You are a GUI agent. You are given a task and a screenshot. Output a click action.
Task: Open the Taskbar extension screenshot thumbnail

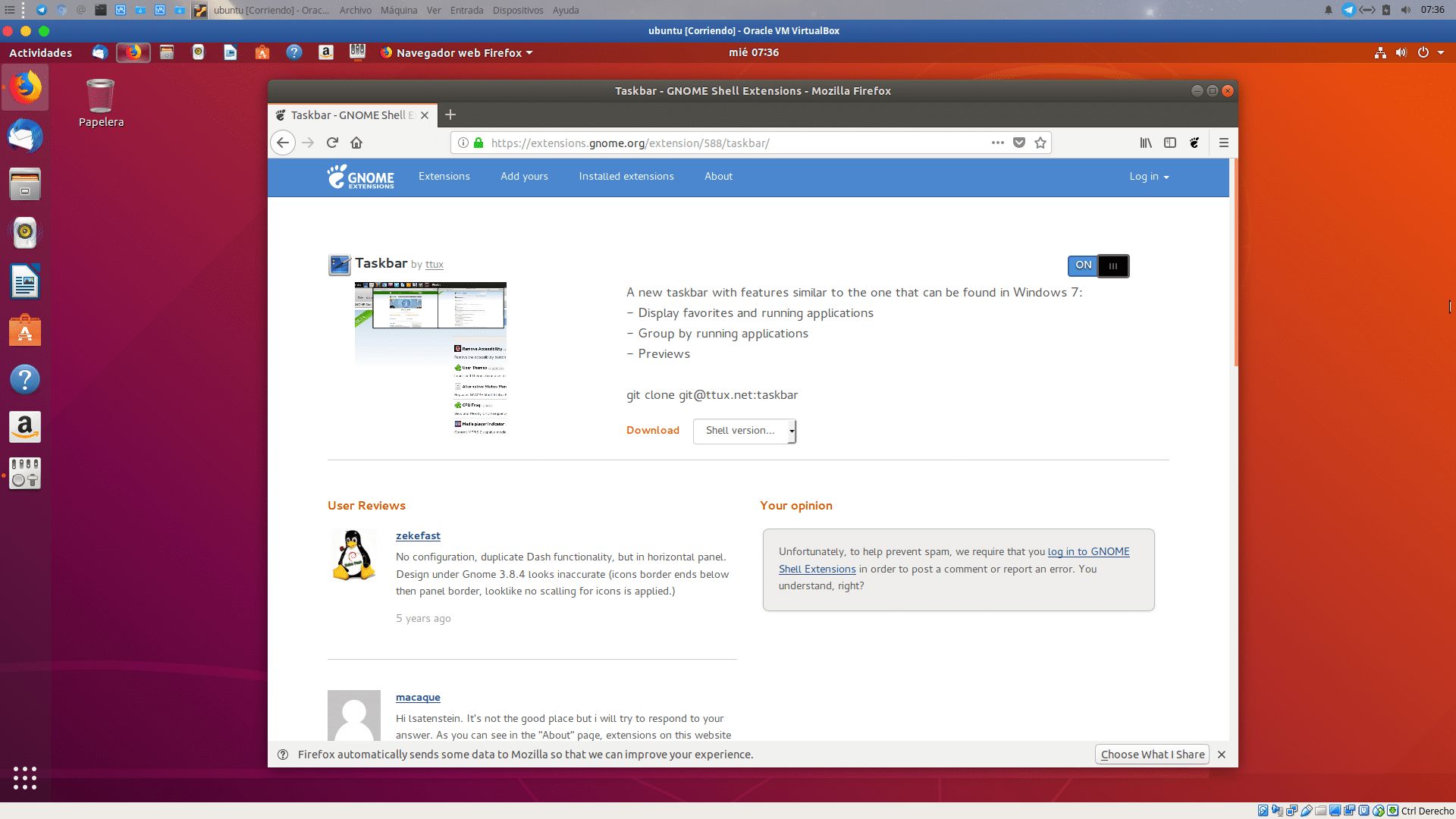430,358
